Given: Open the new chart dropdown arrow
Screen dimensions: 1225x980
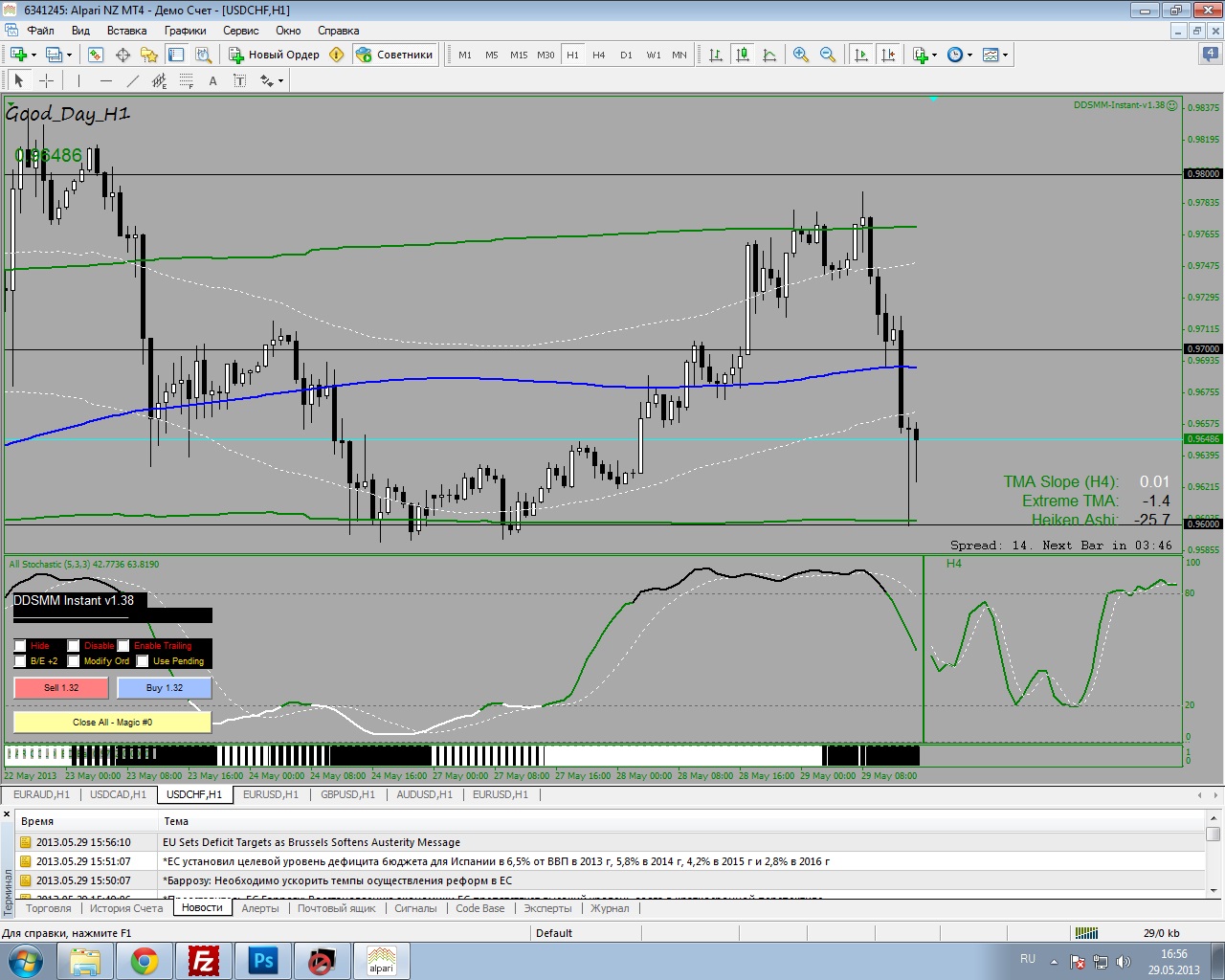Looking at the screenshot, I should coord(34,55).
